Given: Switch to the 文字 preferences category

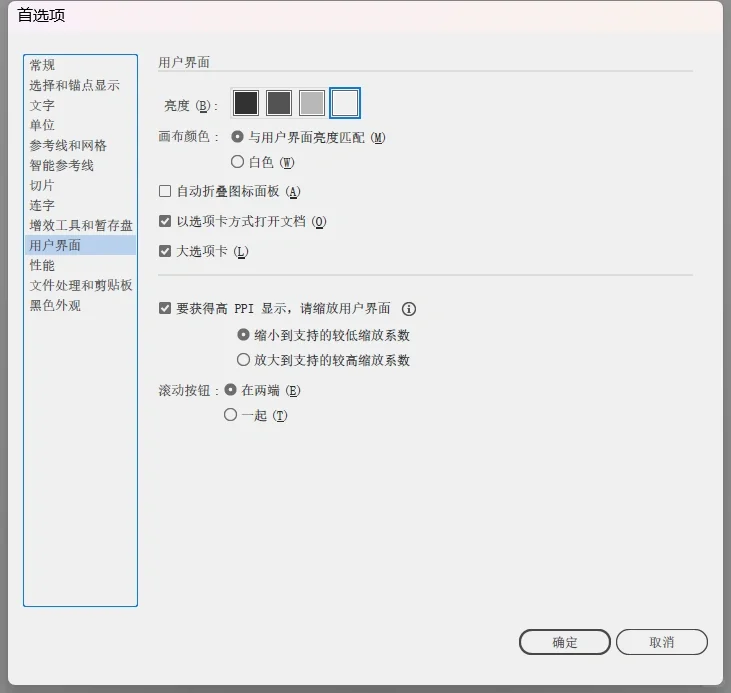Looking at the screenshot, I should coord(80,105).
